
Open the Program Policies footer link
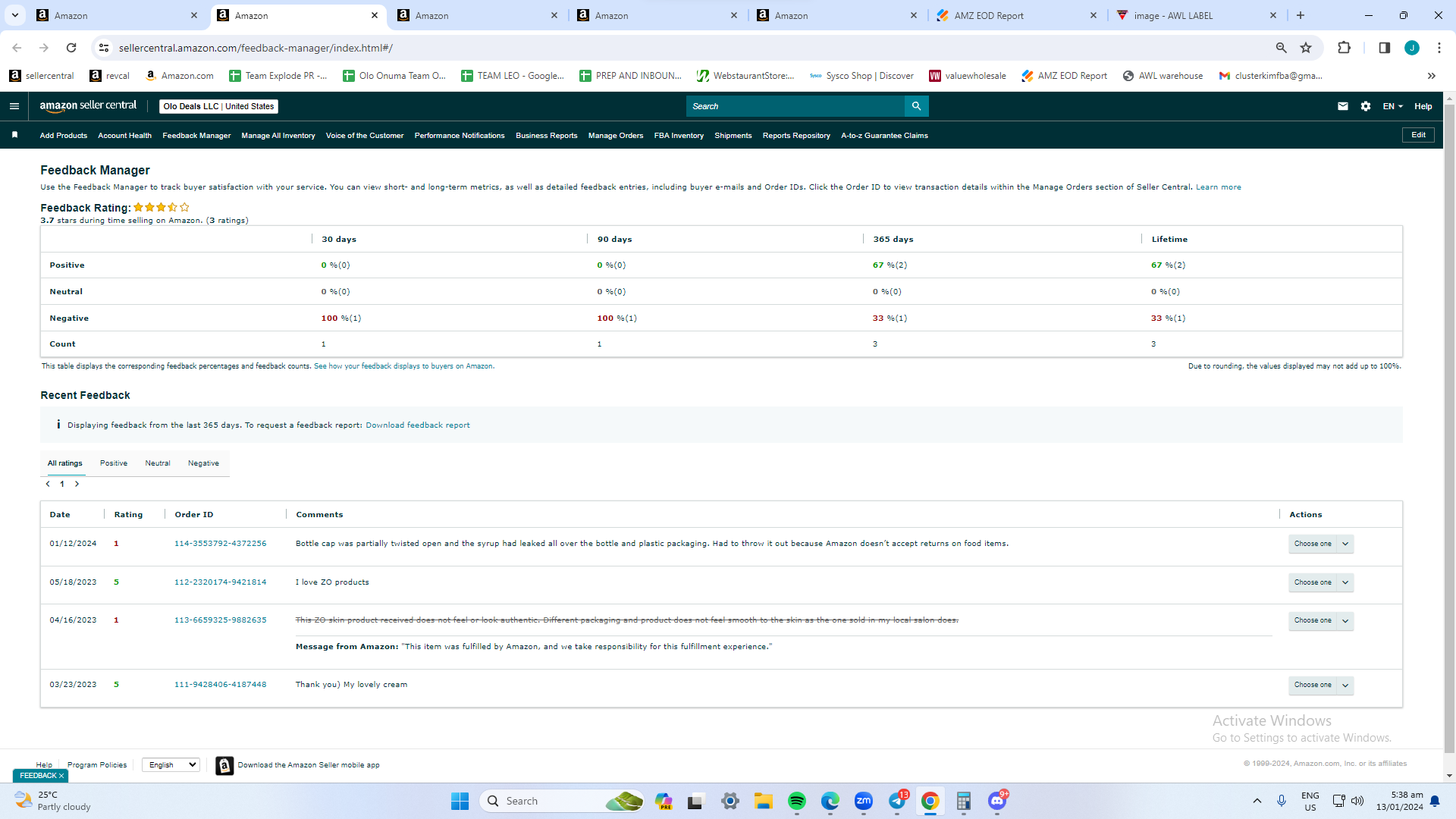point(97,765)
